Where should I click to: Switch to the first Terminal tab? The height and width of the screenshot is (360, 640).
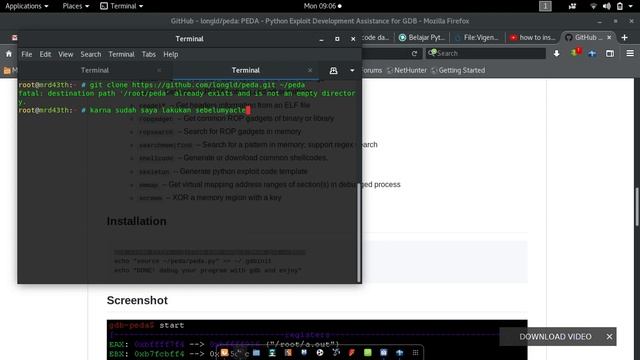95,70
